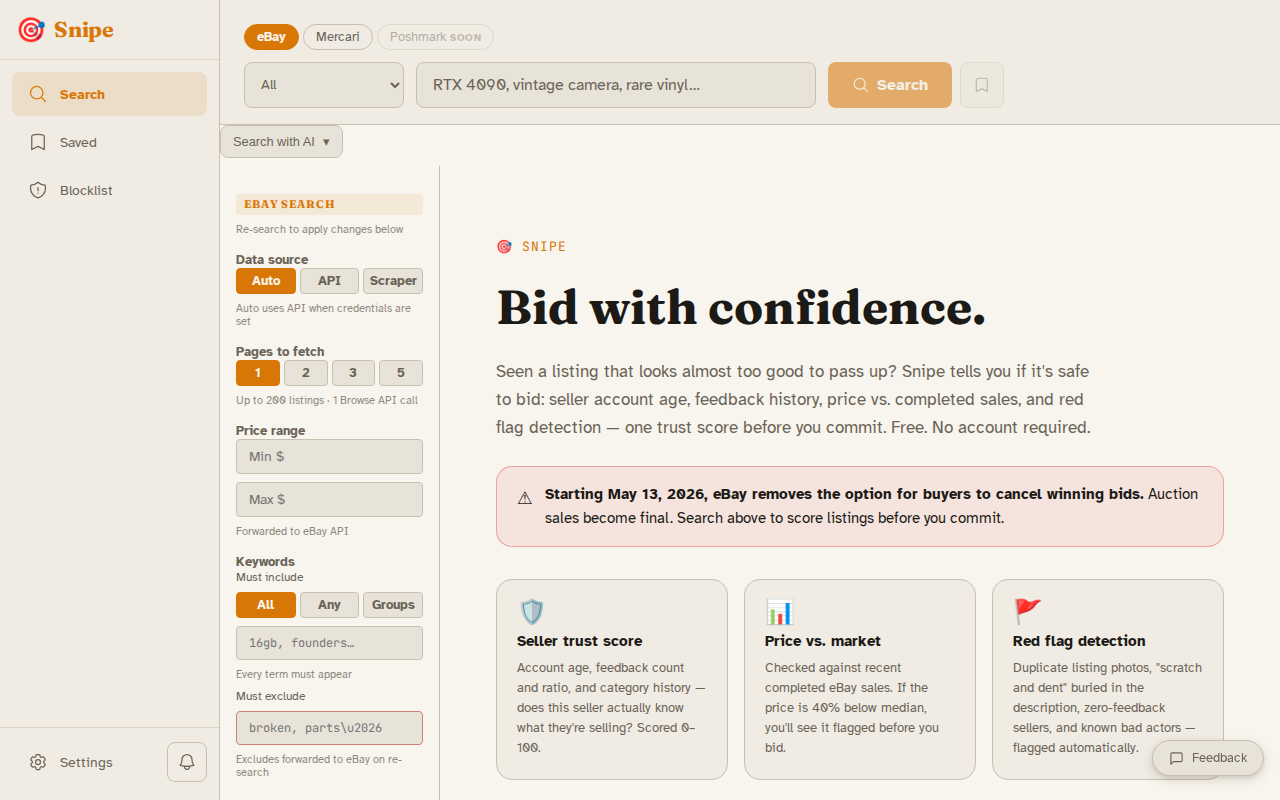Choose 1 page to fetch

258,373
